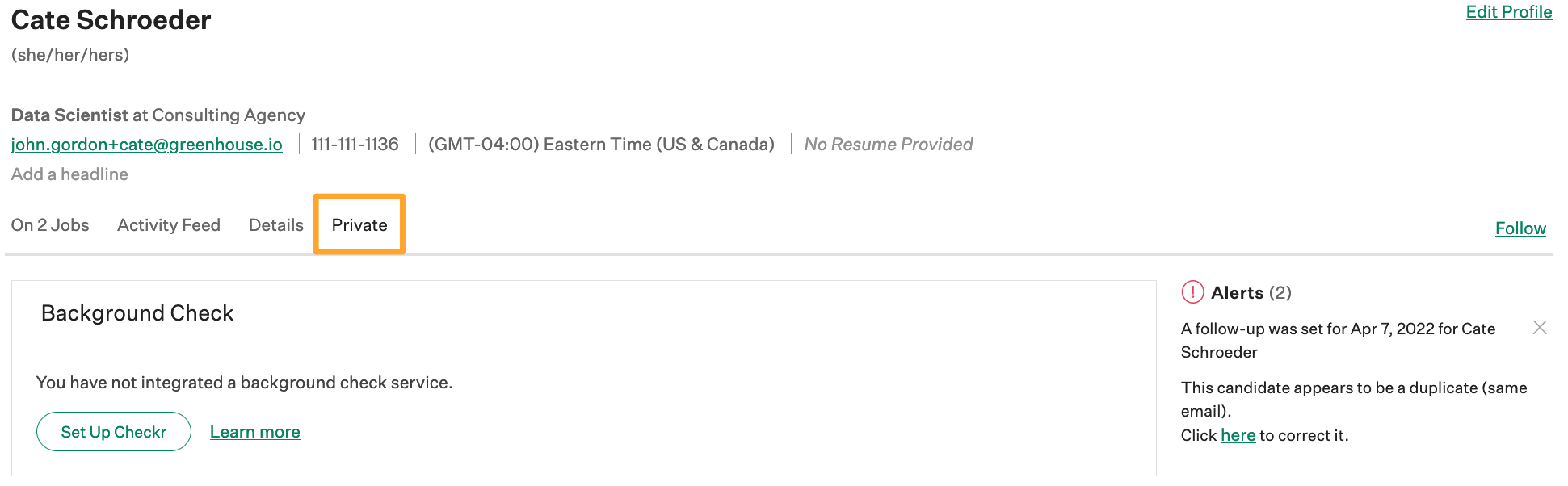Click the john.gordon+cate@greenhouse.io email link
Viewport: 1568px width, 486px height.
point(146,145)
